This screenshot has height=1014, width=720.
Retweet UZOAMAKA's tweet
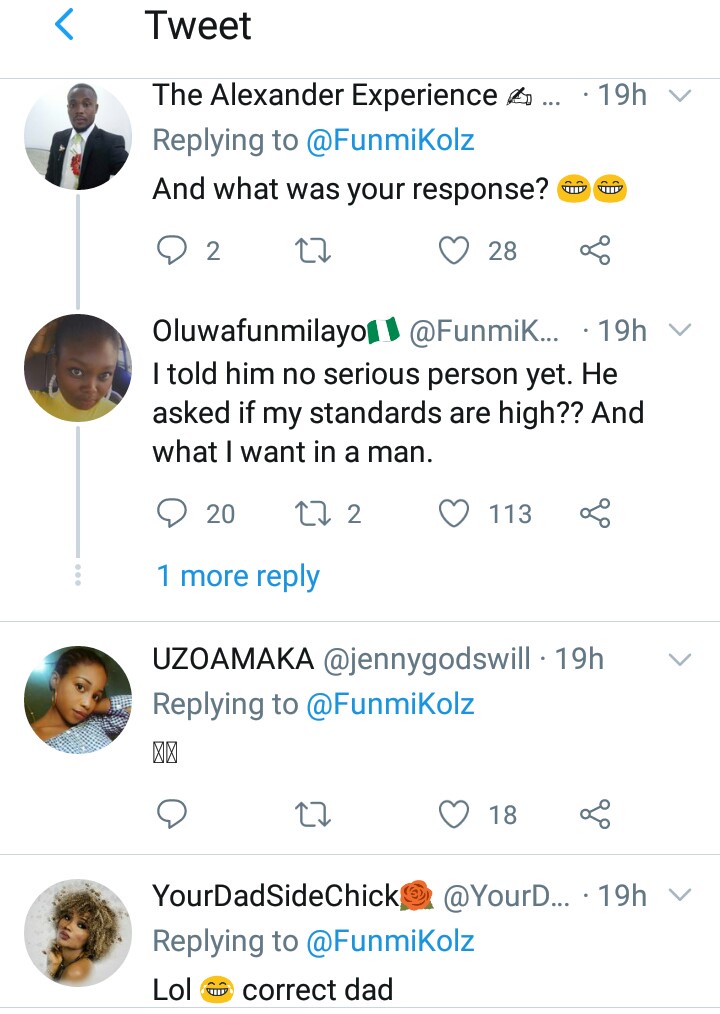314,814
